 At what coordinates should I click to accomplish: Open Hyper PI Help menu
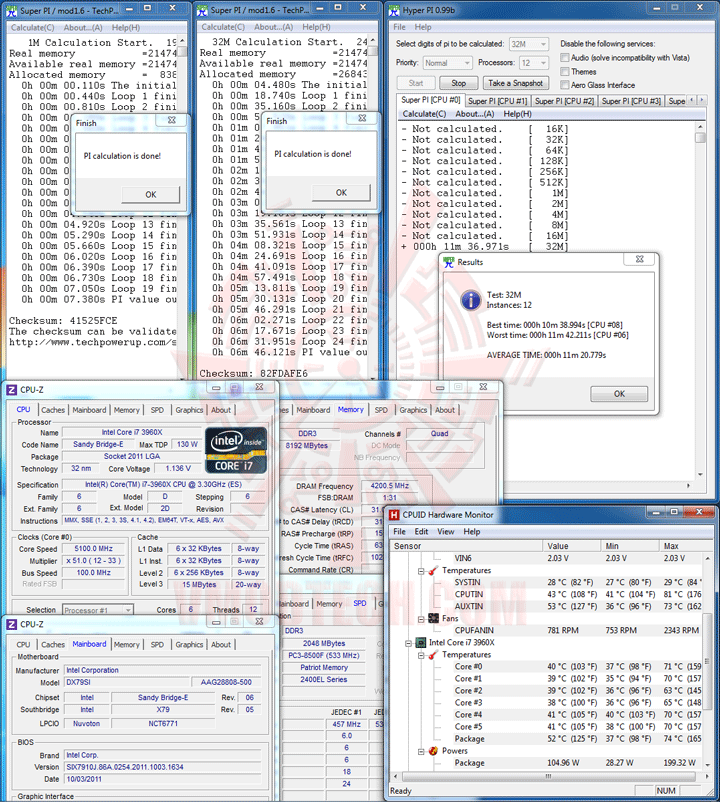point(423,27)
